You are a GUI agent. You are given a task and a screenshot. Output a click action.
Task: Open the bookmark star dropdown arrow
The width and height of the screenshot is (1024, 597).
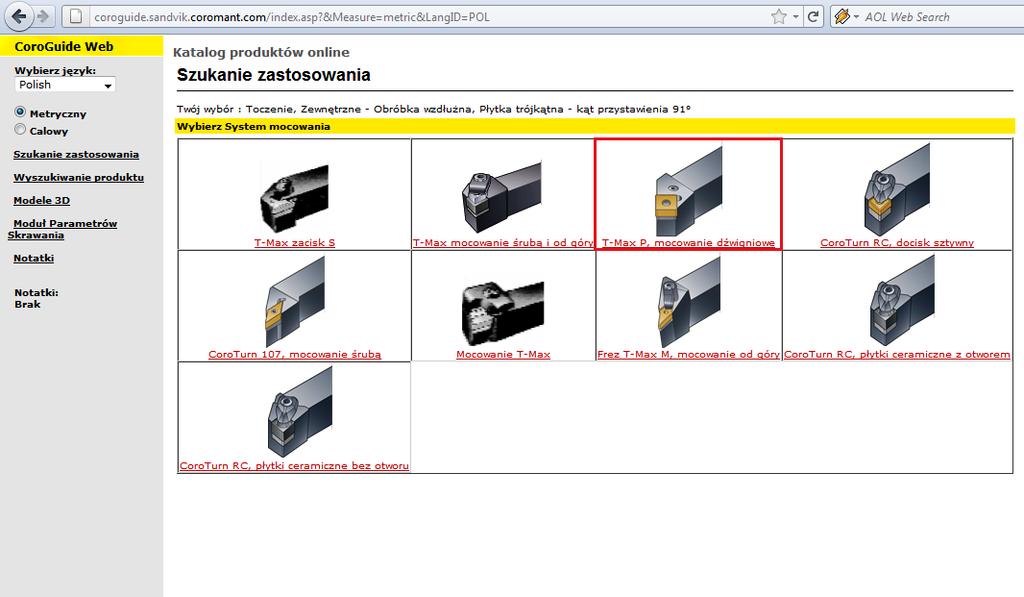(x=795, y=17)
